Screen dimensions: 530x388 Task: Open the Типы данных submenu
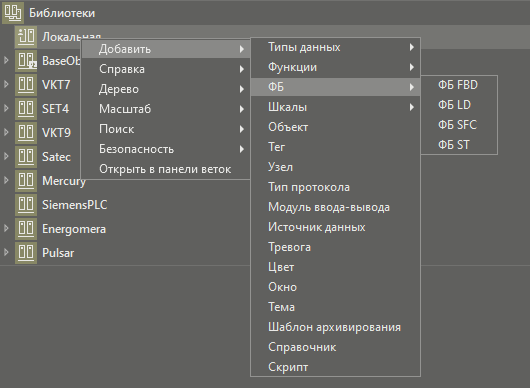pos(335,47)
